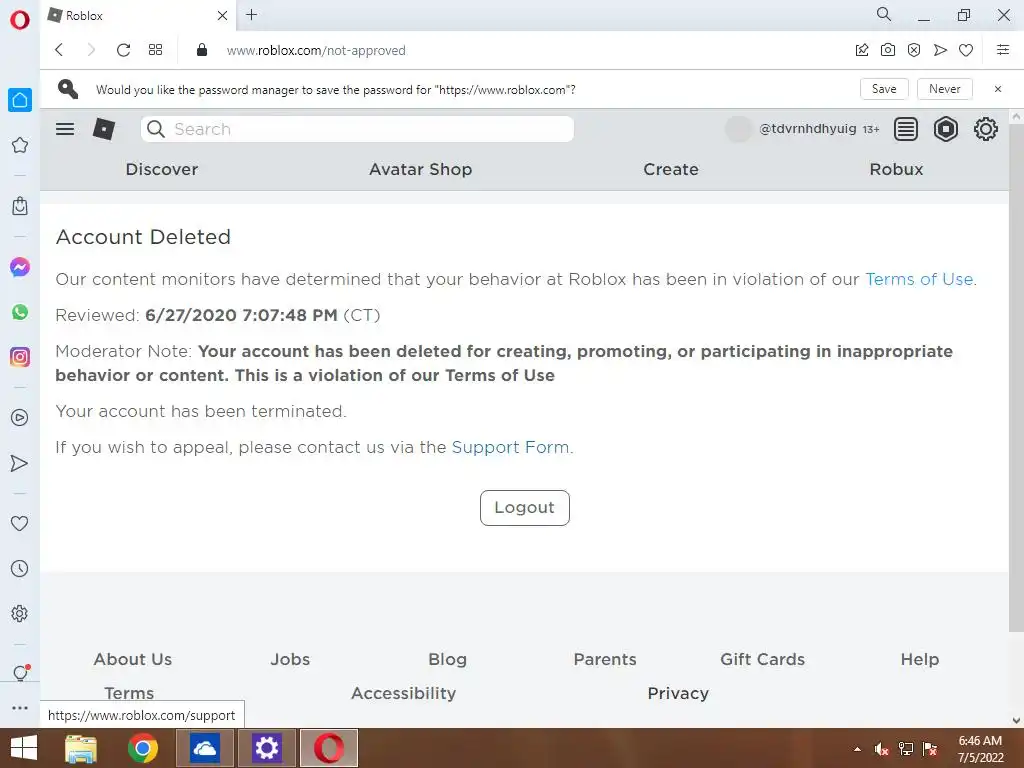This screenshot has width=1024, height=768.
Task: Go back to the previous page
Action: [59, 50]
